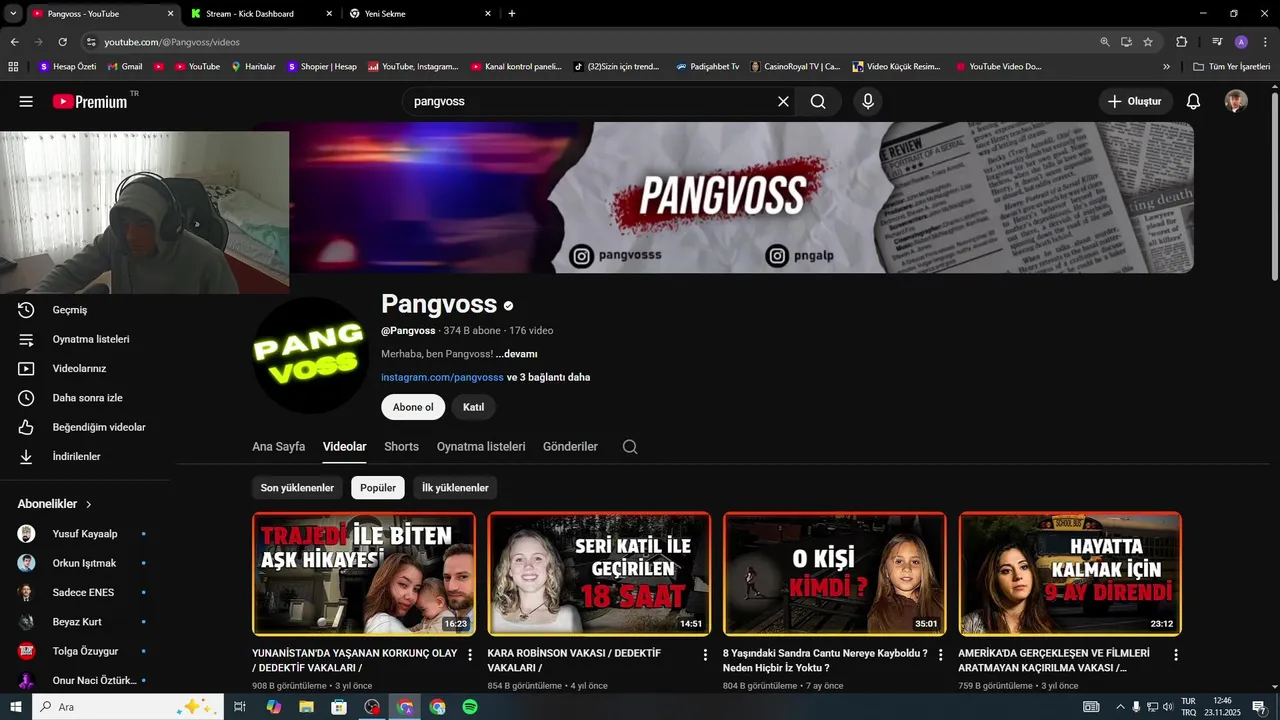
Task: Open Chrome's three-dot menu
Action: point(1264,42)
